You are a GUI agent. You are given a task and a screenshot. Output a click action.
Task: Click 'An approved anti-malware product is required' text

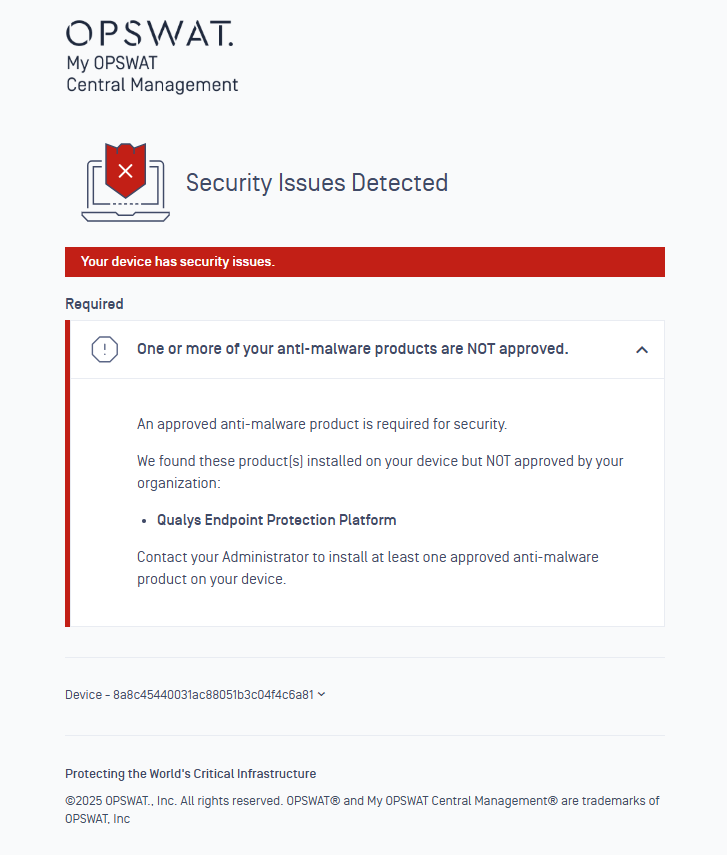point(322,424)
